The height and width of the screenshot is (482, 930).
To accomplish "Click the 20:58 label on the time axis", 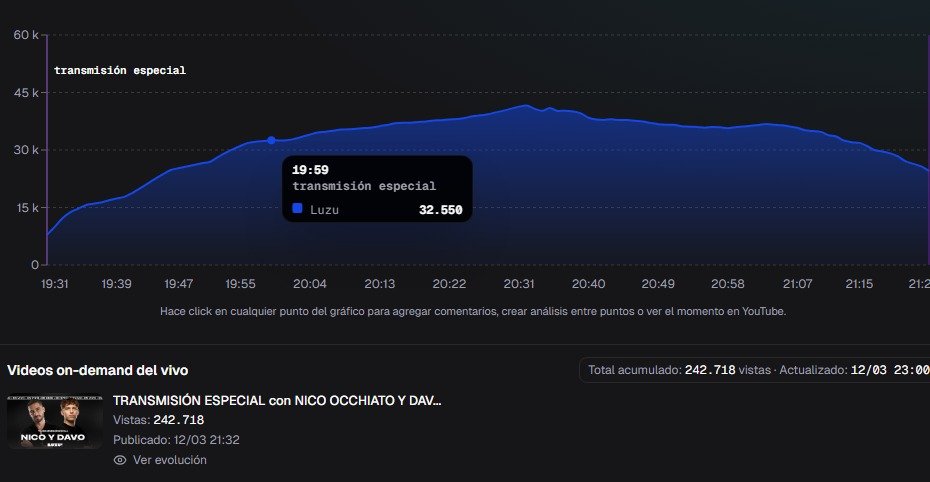I will 728,284.
